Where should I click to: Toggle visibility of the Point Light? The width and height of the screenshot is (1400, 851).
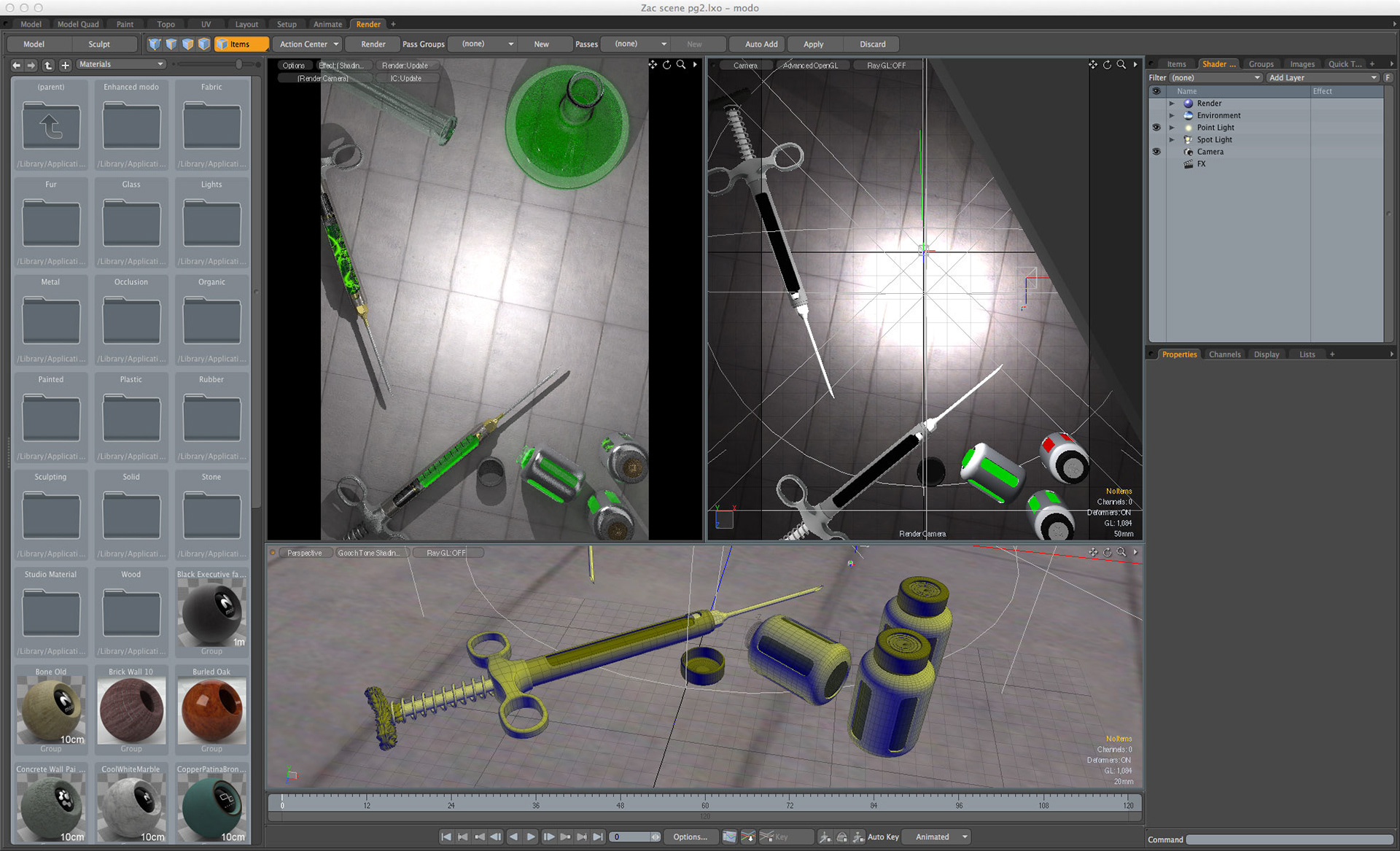coord(1156,128)
